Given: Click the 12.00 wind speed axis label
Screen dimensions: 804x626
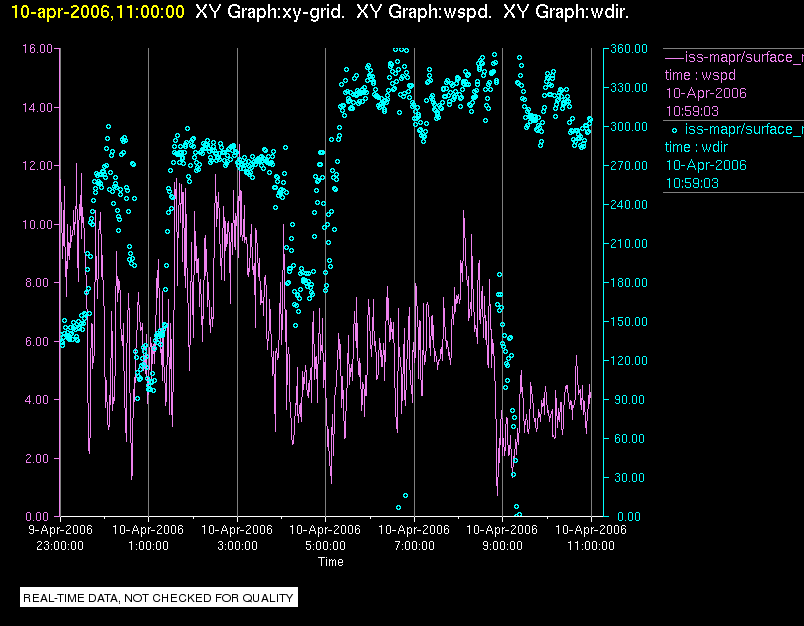Looking at the screenshot, I should click(x=37, y=166).
